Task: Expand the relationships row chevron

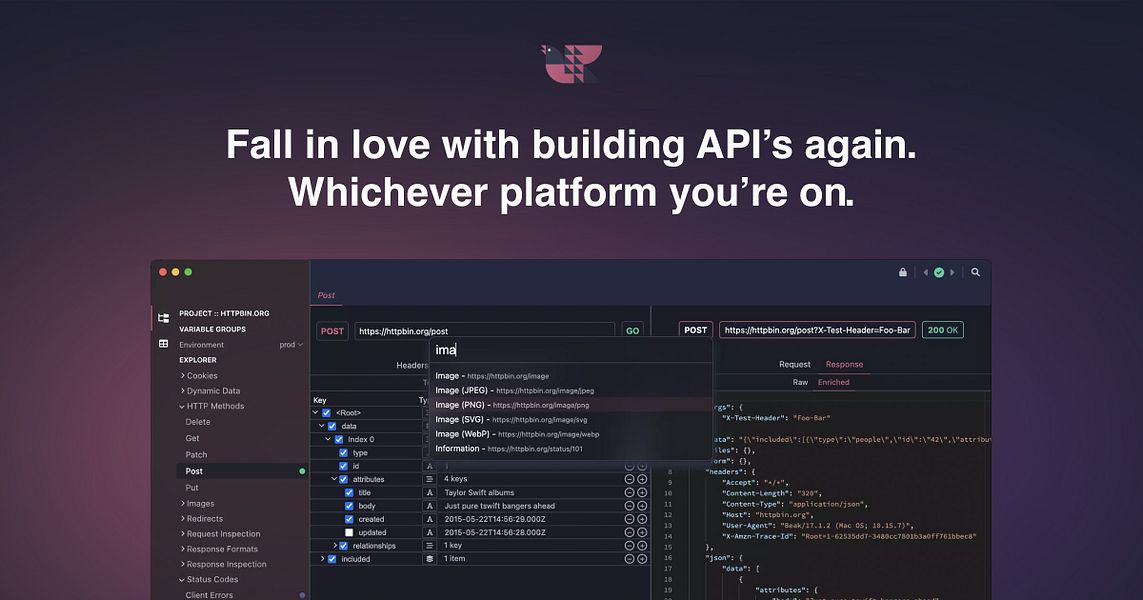Action: pos(335,545)
